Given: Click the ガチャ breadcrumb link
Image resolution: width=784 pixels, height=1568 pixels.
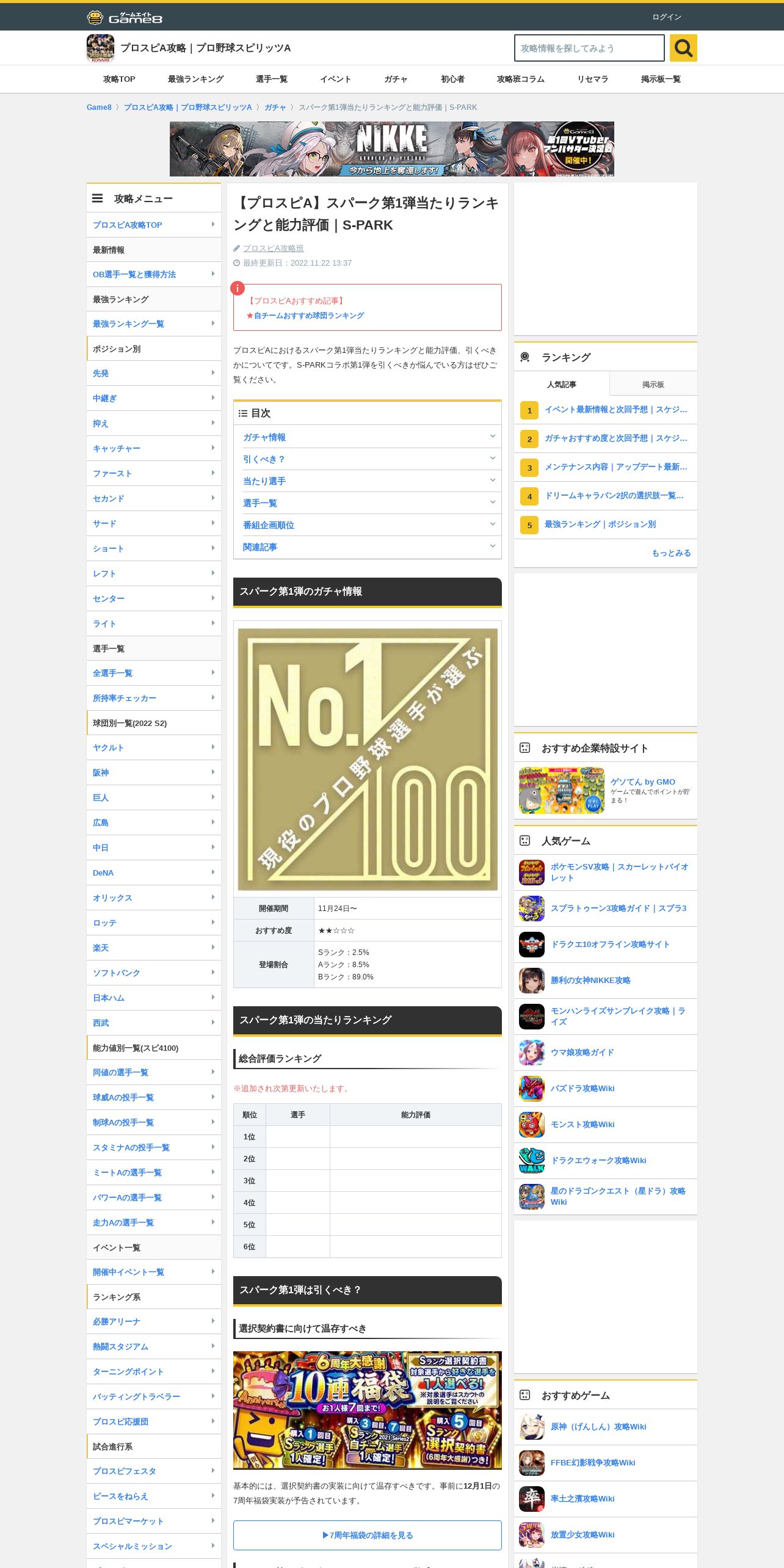Looking at the screenshot, I should 275,107.
